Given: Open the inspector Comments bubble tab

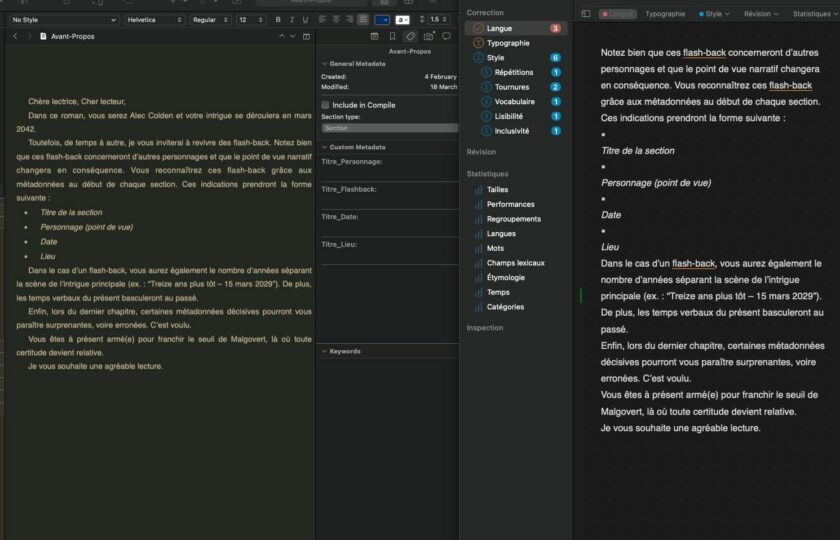Looking at the screenshot, I should pos(446,36).
